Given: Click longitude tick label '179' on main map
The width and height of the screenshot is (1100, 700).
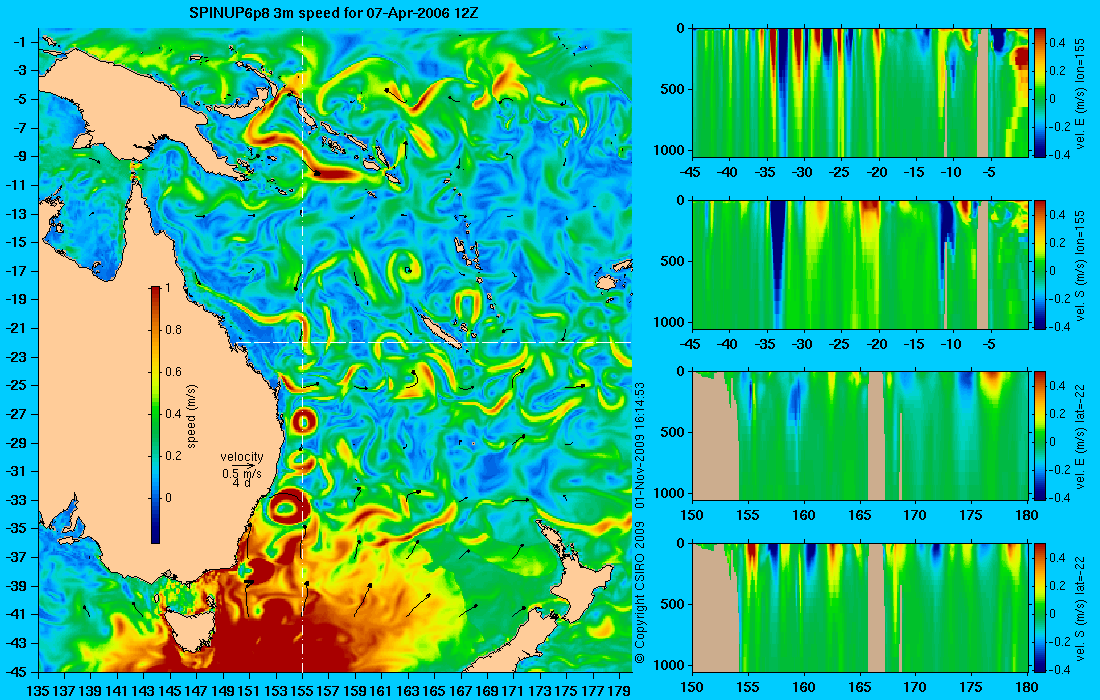Looking at the screenshot, I should [x=619, y=691].
